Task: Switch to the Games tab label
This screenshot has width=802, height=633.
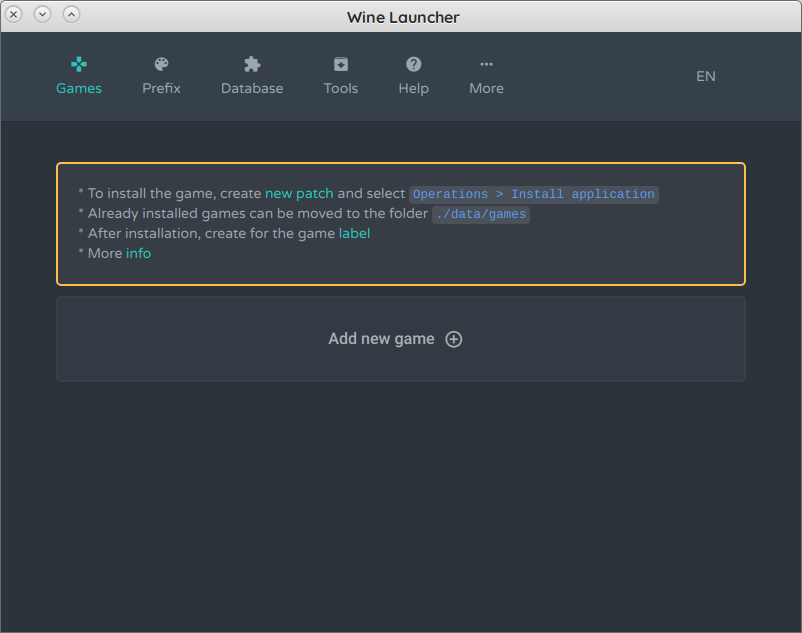Action: [x=79, y=88]
